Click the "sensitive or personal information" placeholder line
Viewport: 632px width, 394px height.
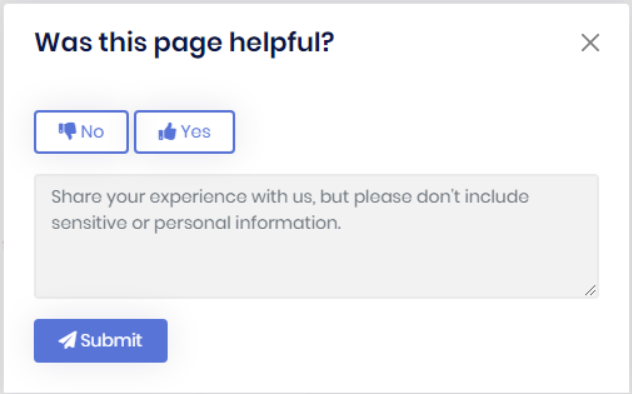(196, 223)
